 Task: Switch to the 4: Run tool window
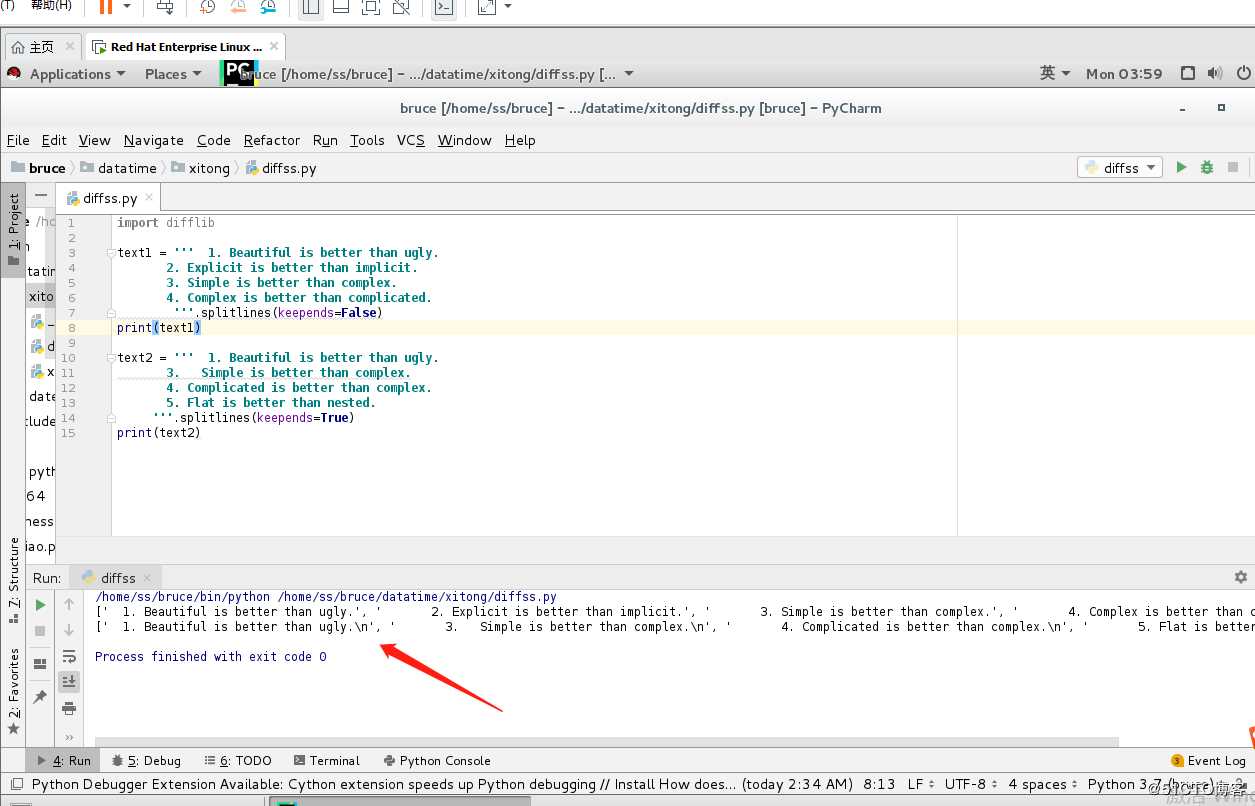(x=63, y=760)
